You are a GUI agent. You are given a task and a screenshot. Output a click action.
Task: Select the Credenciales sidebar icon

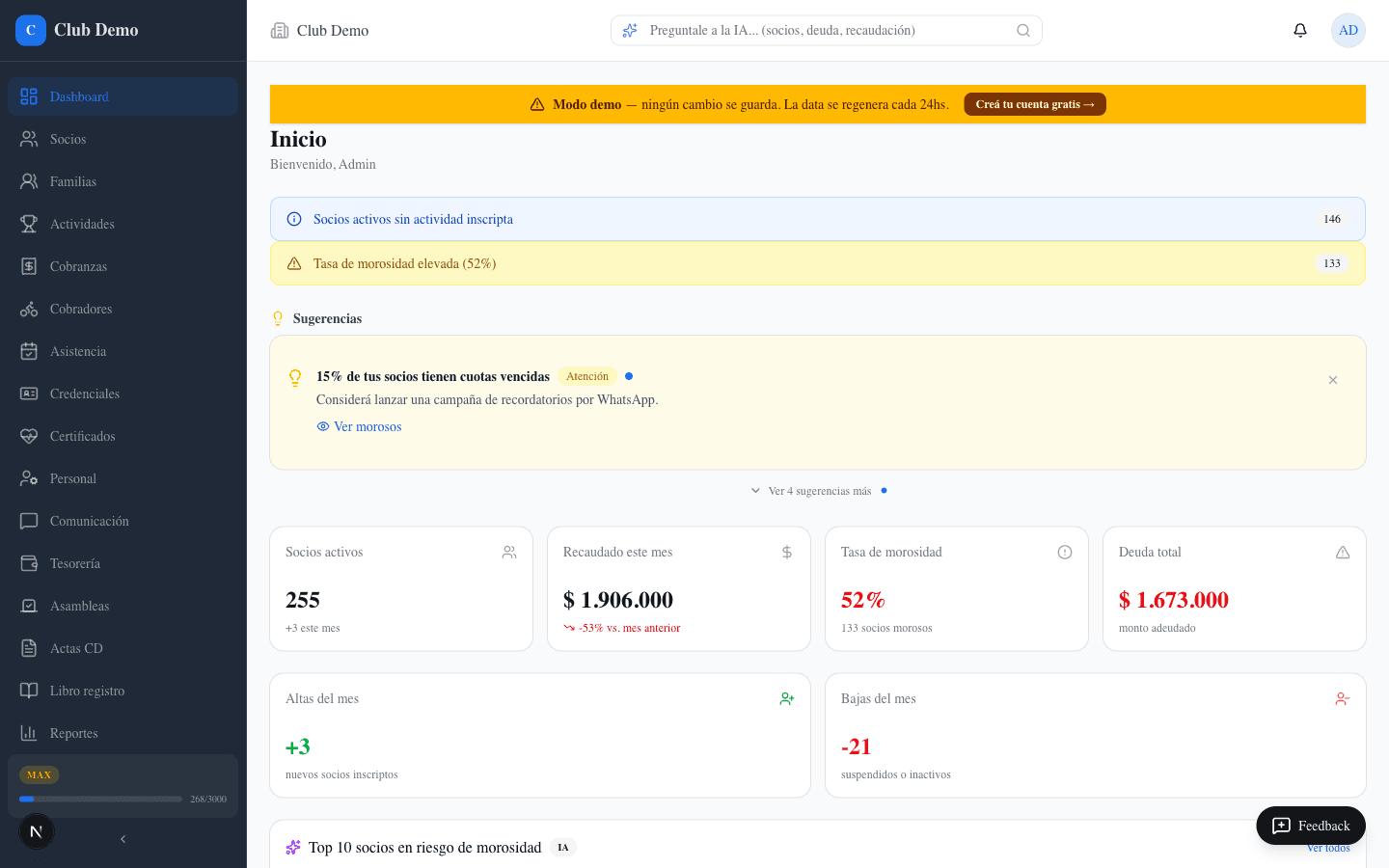tap(29, 393)
